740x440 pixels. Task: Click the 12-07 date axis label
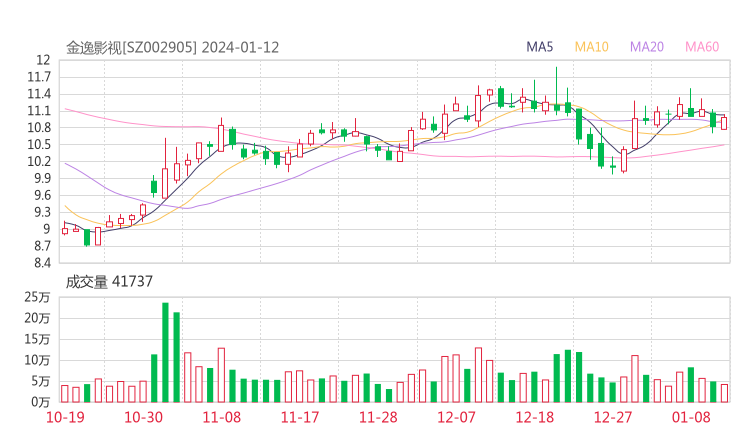point(456,417)
